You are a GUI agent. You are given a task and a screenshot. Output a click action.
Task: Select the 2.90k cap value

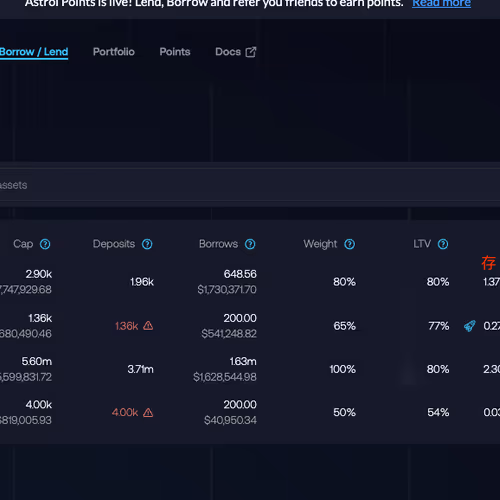39,274
